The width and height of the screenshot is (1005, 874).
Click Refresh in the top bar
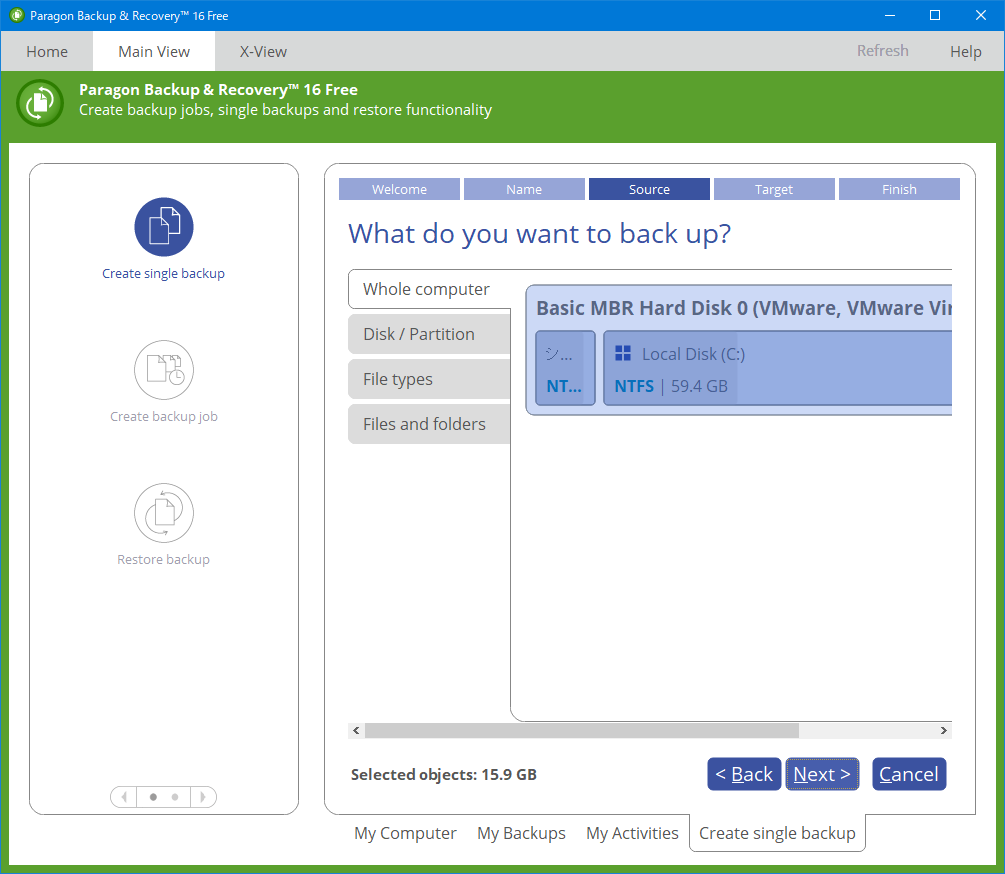[x=883, y=51]
